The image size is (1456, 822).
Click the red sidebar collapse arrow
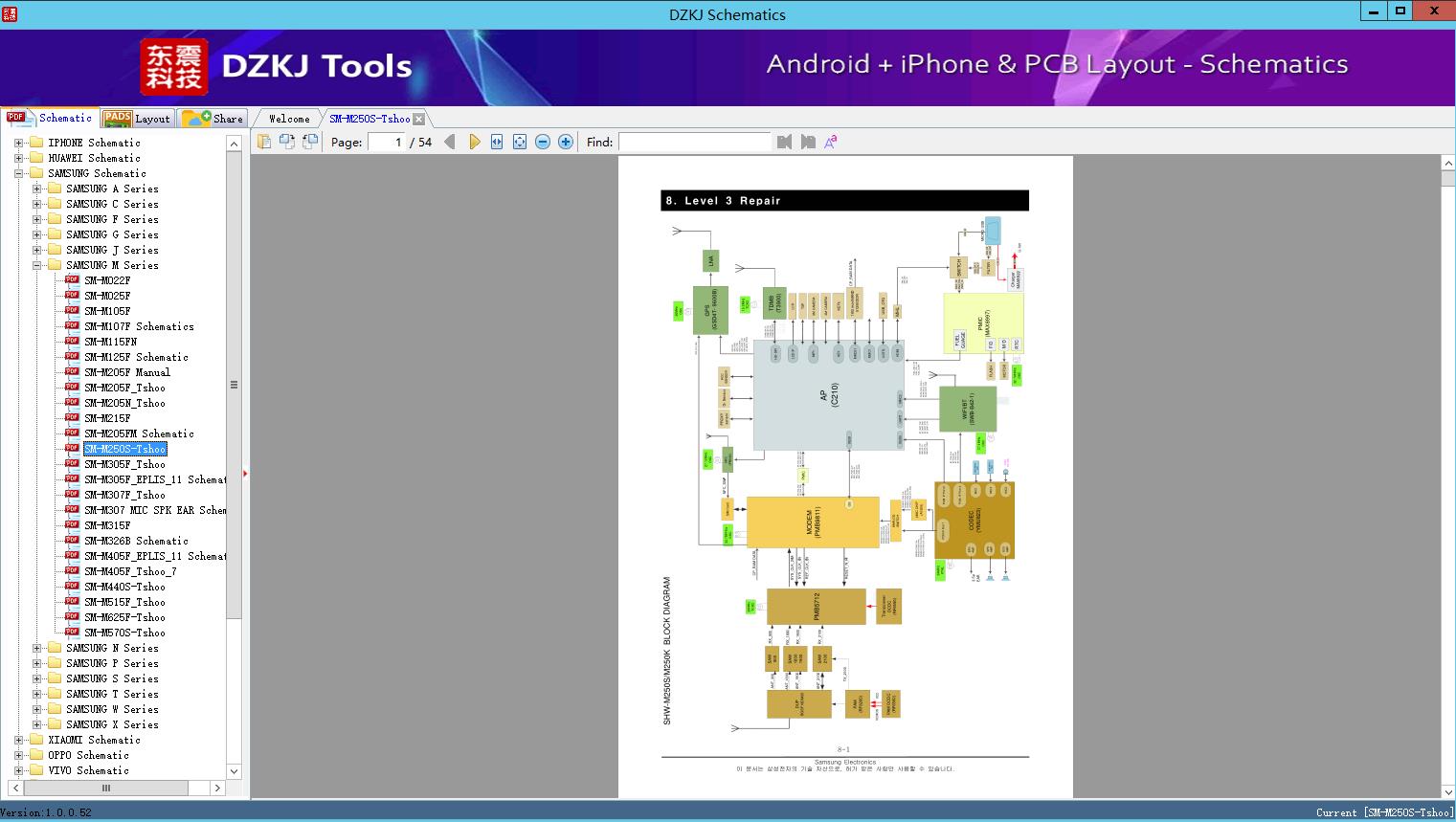tap(246, 474)
